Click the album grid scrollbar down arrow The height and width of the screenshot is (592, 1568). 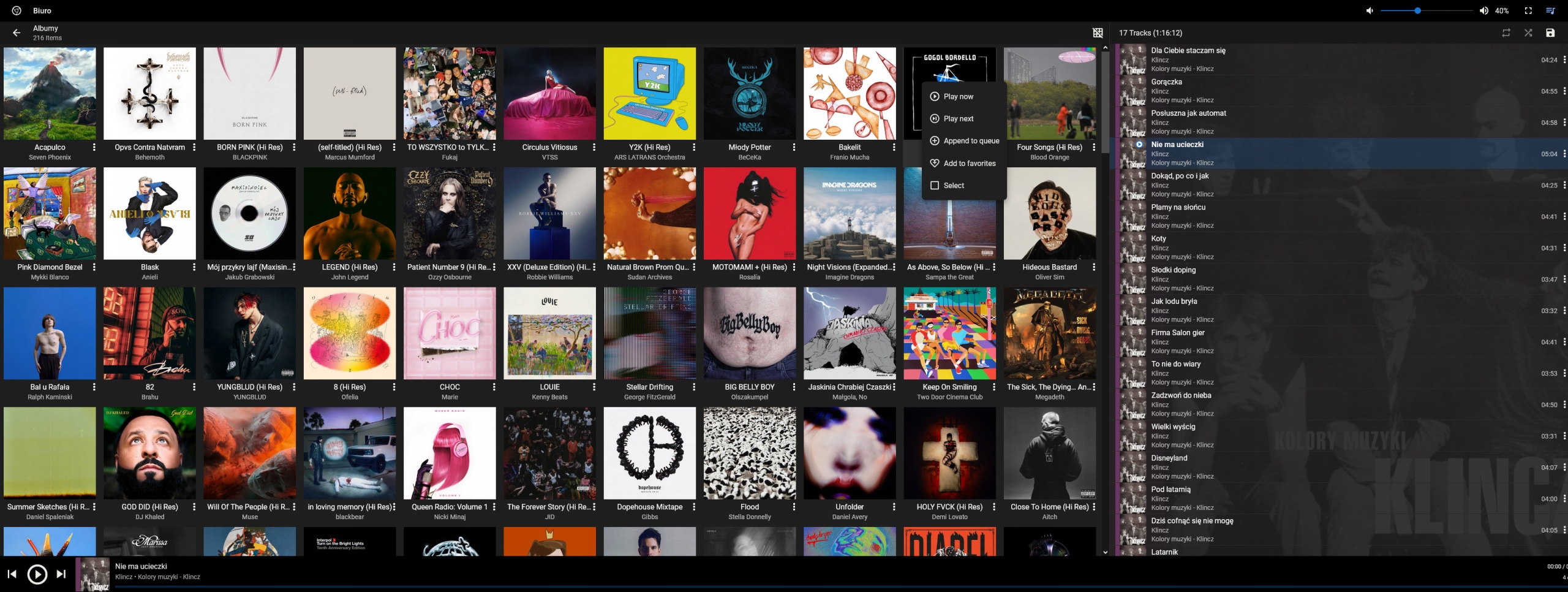(1105, 552)
